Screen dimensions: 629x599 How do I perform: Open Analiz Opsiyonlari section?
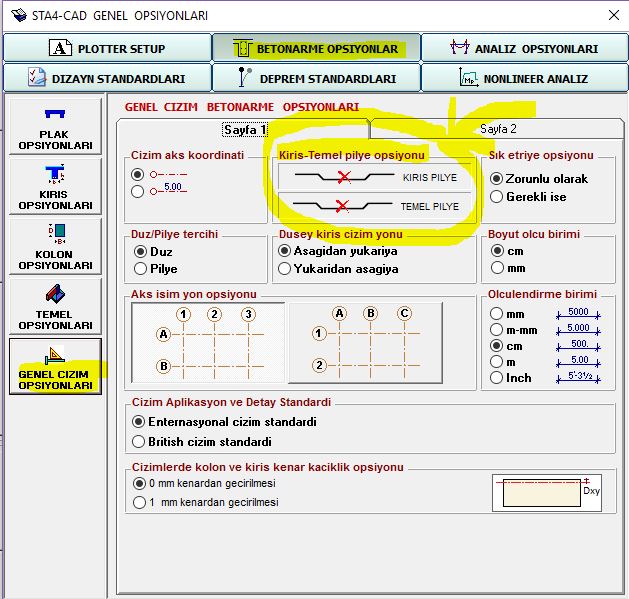tap(523, 48)
